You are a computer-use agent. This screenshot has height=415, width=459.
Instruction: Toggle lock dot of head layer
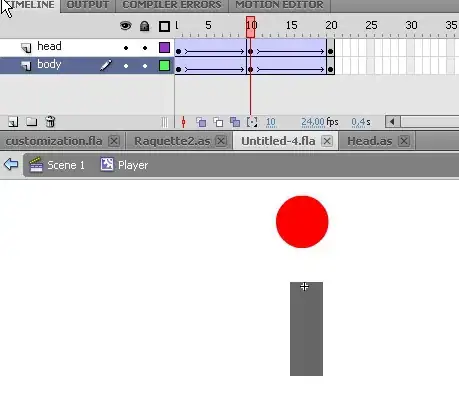(145, 48)
